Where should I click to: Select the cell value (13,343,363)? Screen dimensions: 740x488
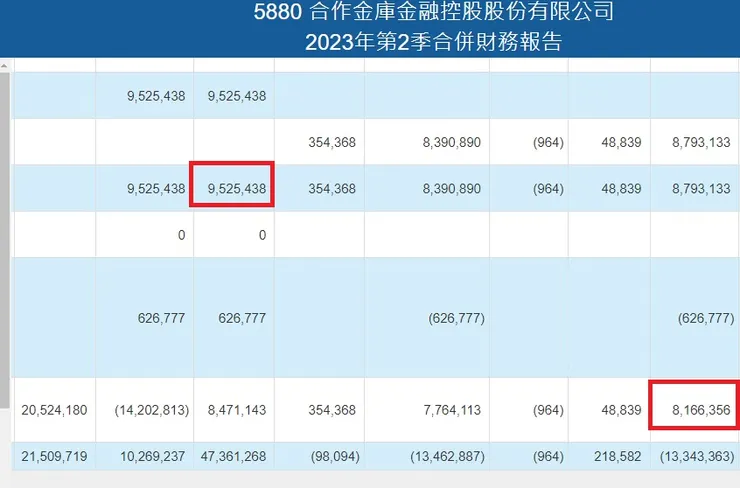[697, 456]
